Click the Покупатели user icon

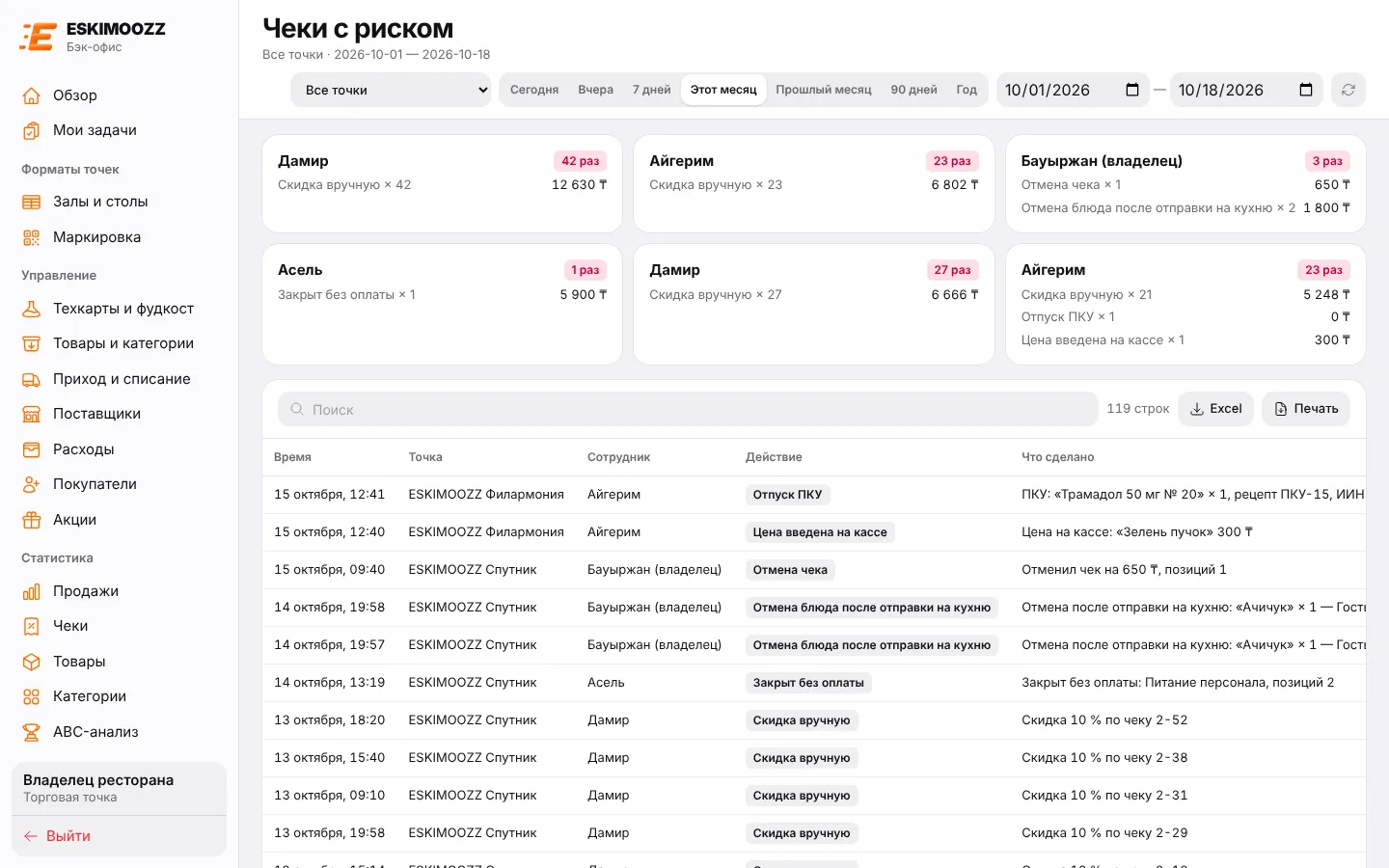(x=32, y=484)
